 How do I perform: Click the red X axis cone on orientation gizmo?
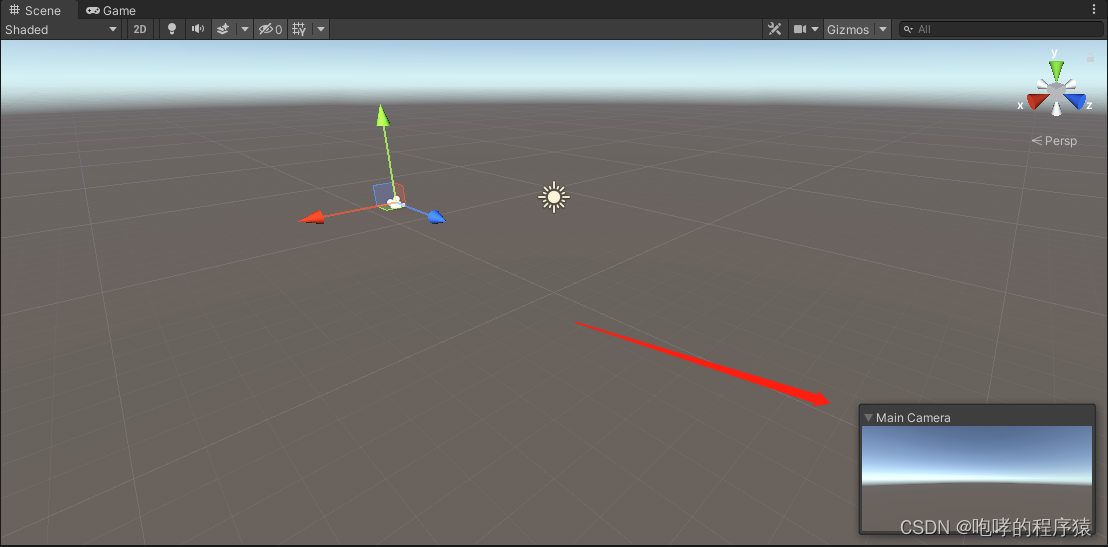click(1037, 102)
